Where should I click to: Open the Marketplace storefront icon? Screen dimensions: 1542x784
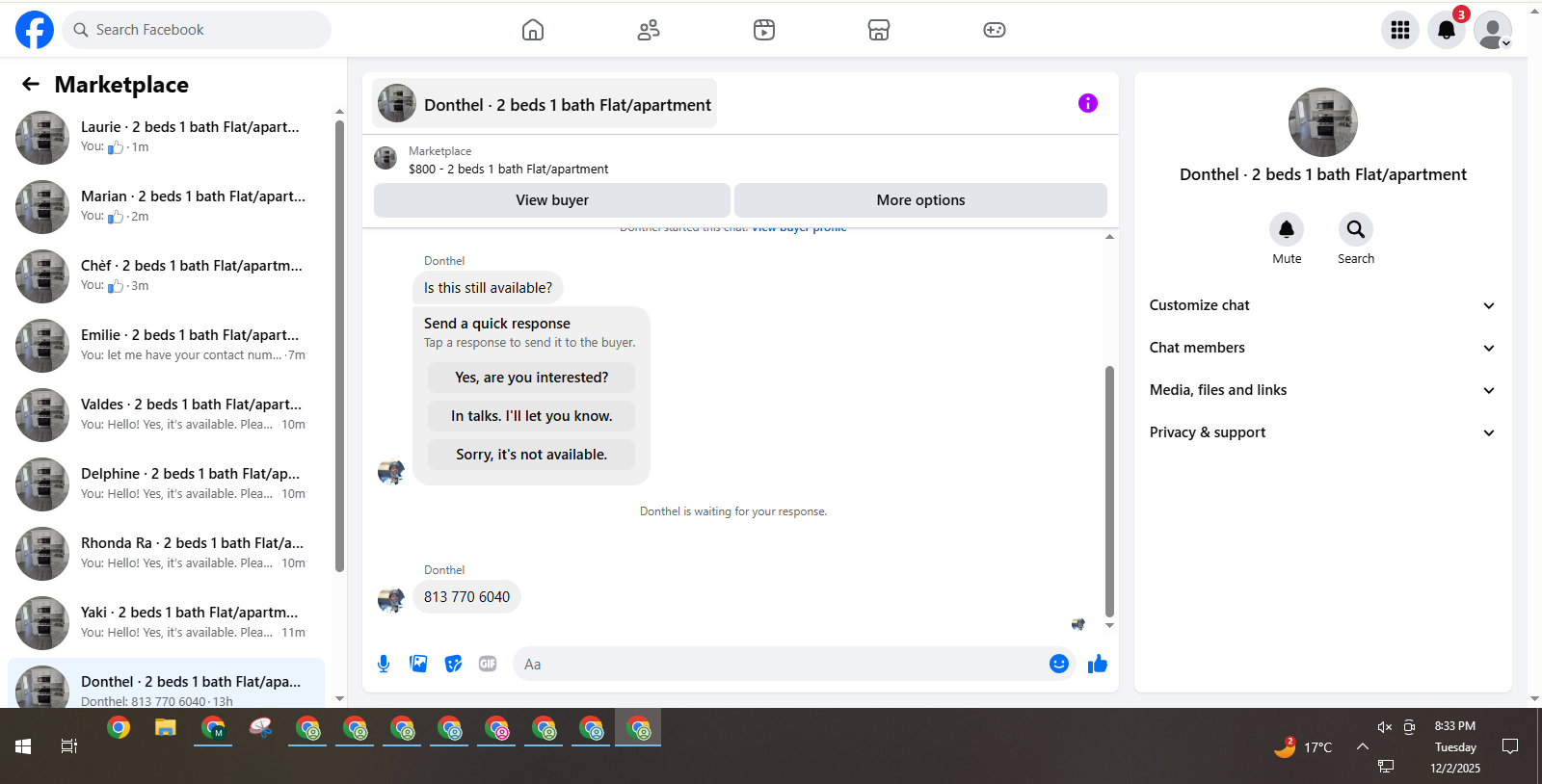[879, 30]
